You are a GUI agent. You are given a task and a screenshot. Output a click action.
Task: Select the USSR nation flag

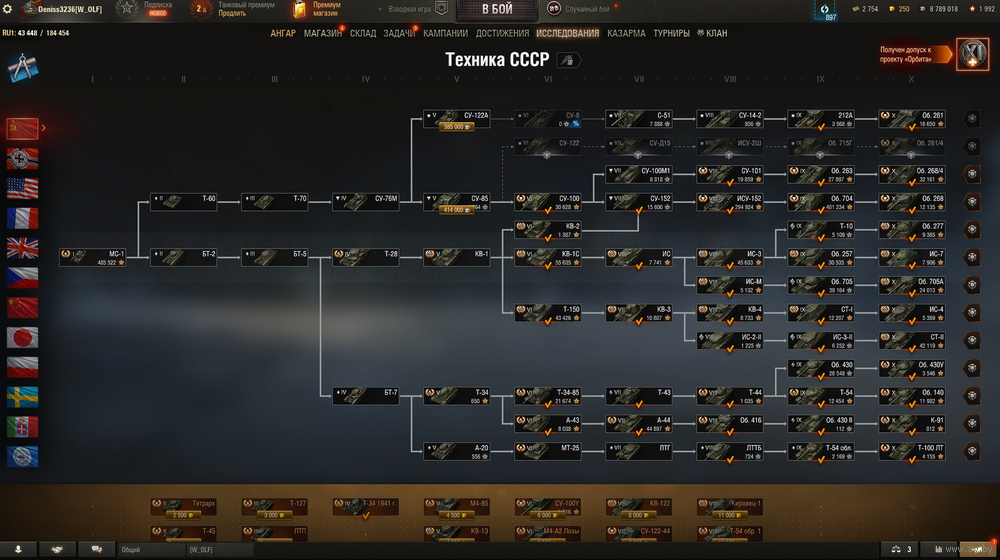click(x=22, y=128)
